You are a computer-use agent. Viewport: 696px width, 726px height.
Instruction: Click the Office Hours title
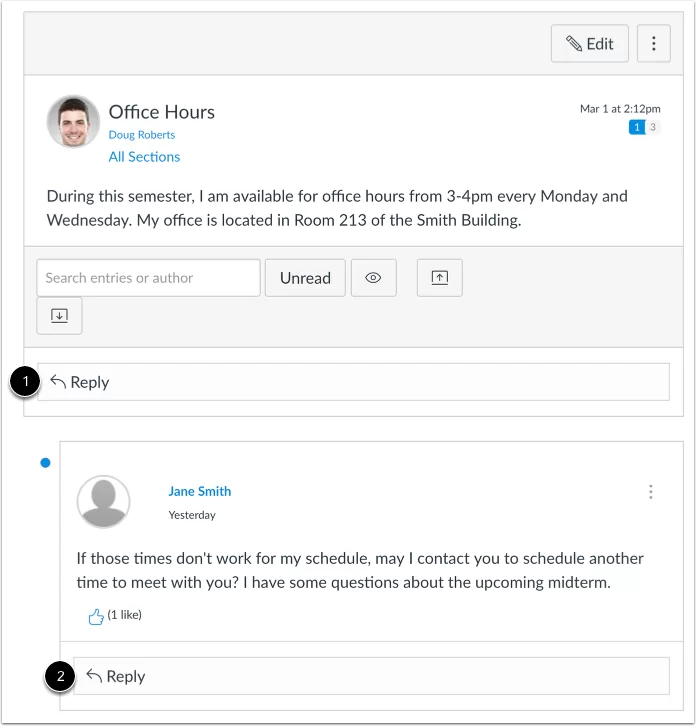click(162, 112)
